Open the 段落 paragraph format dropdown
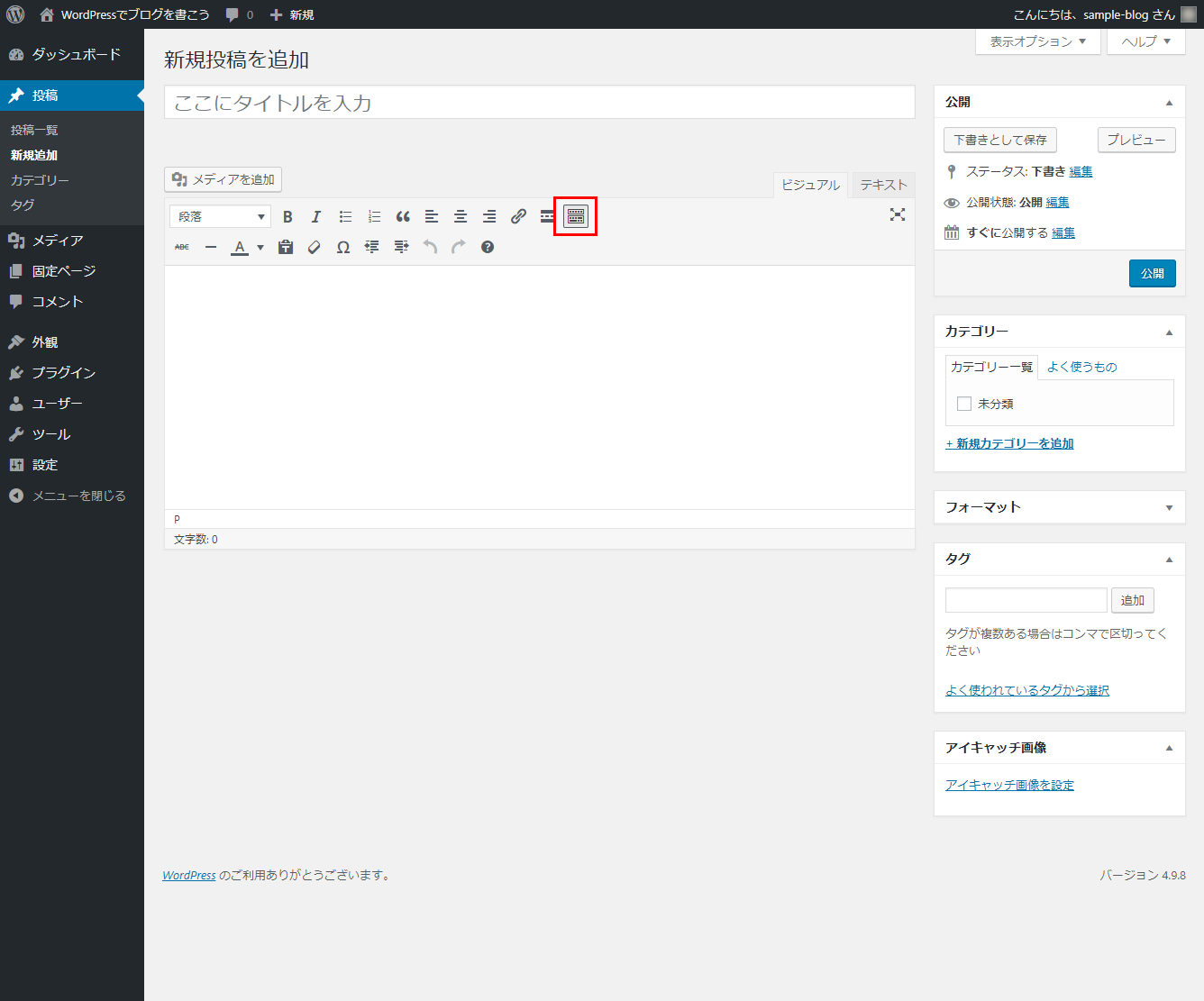The image size is (1204, 1001). point(220,216)
